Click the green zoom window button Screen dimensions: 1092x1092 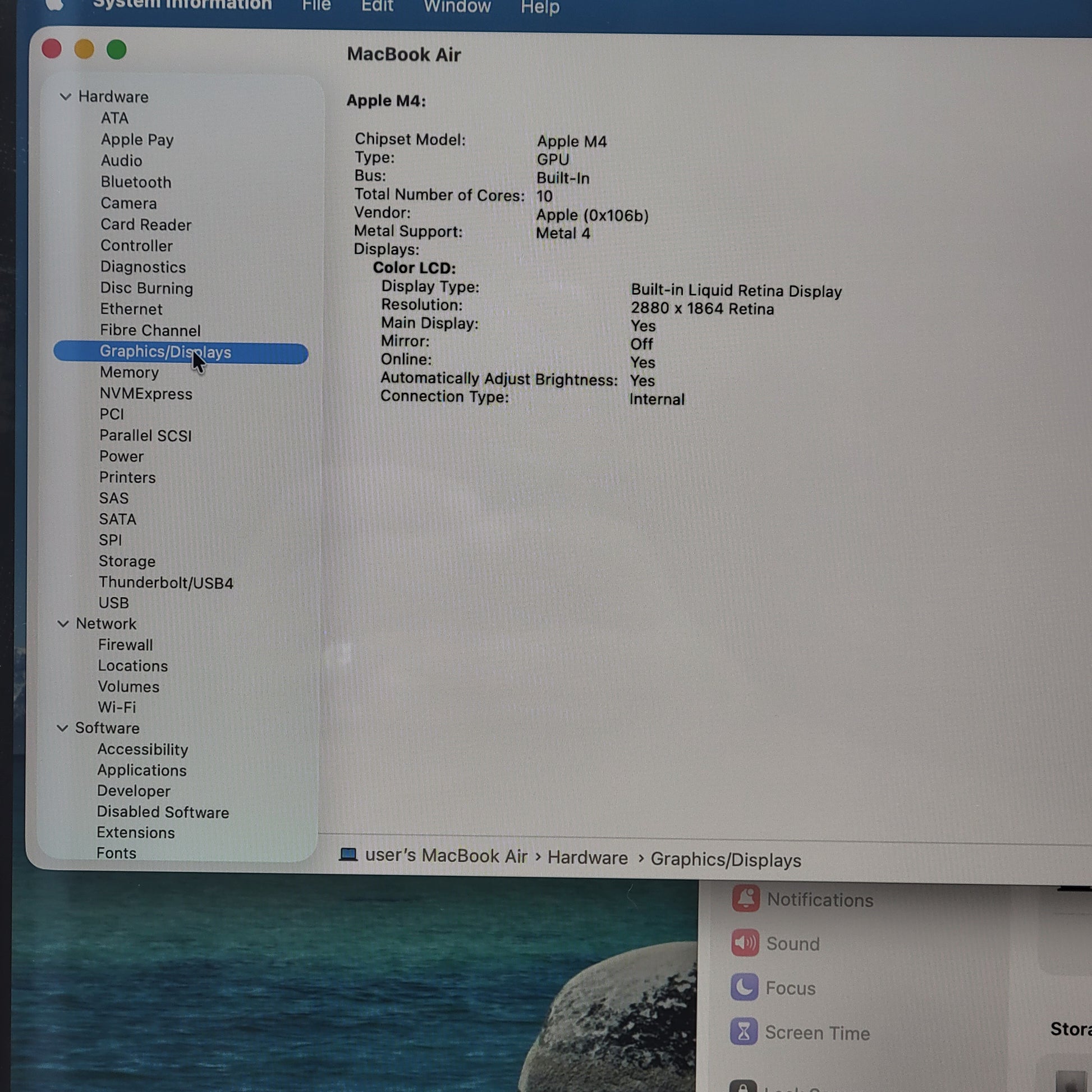click(x=116, y=50)
